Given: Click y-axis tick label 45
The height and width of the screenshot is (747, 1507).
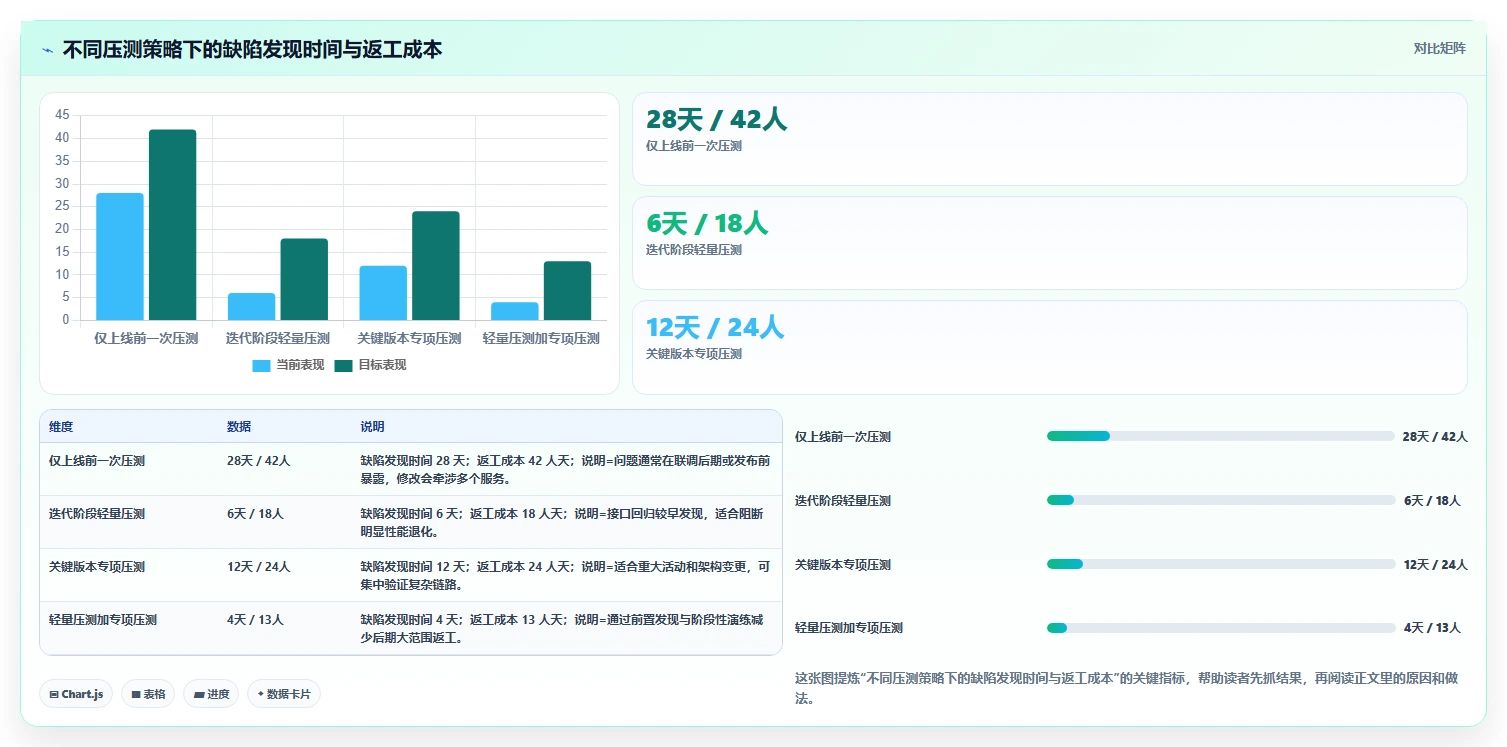Looking at the screenshot, I should [x=62, y=115].
